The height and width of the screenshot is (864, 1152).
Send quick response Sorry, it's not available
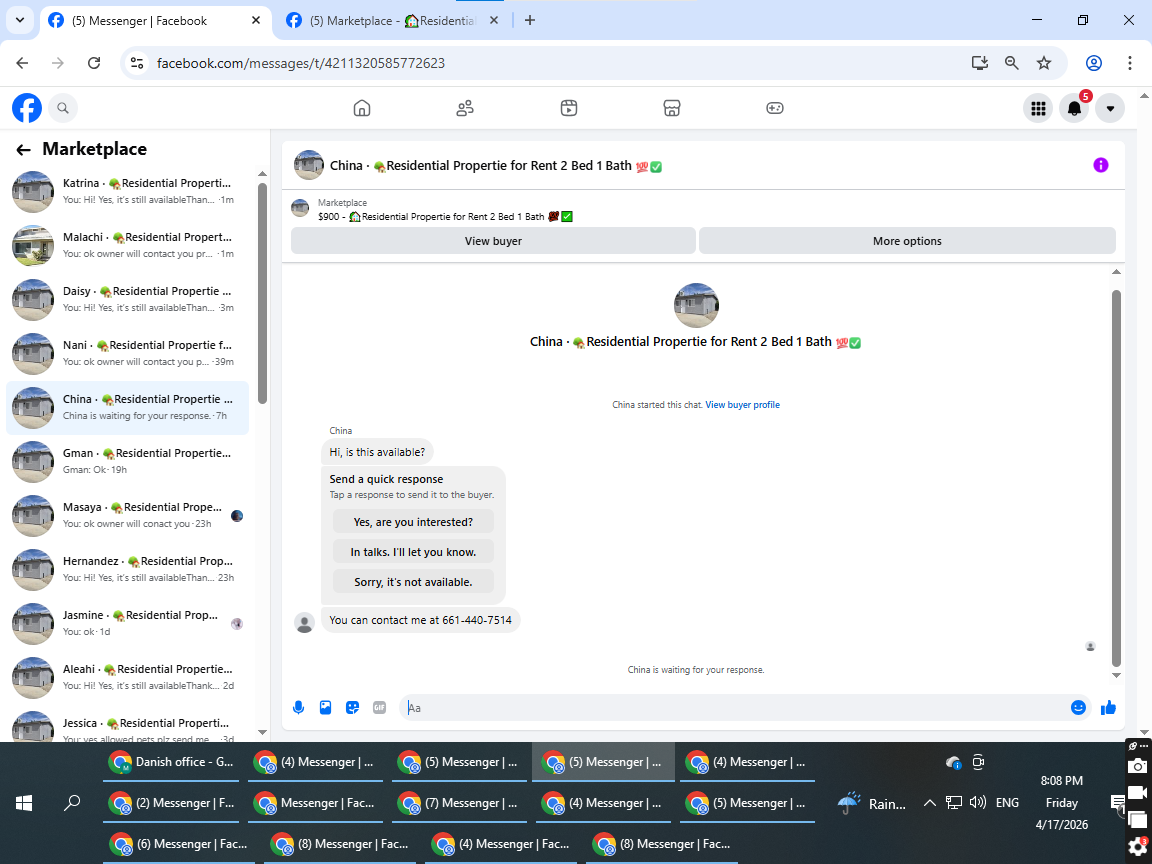click(x=413, y=582)
